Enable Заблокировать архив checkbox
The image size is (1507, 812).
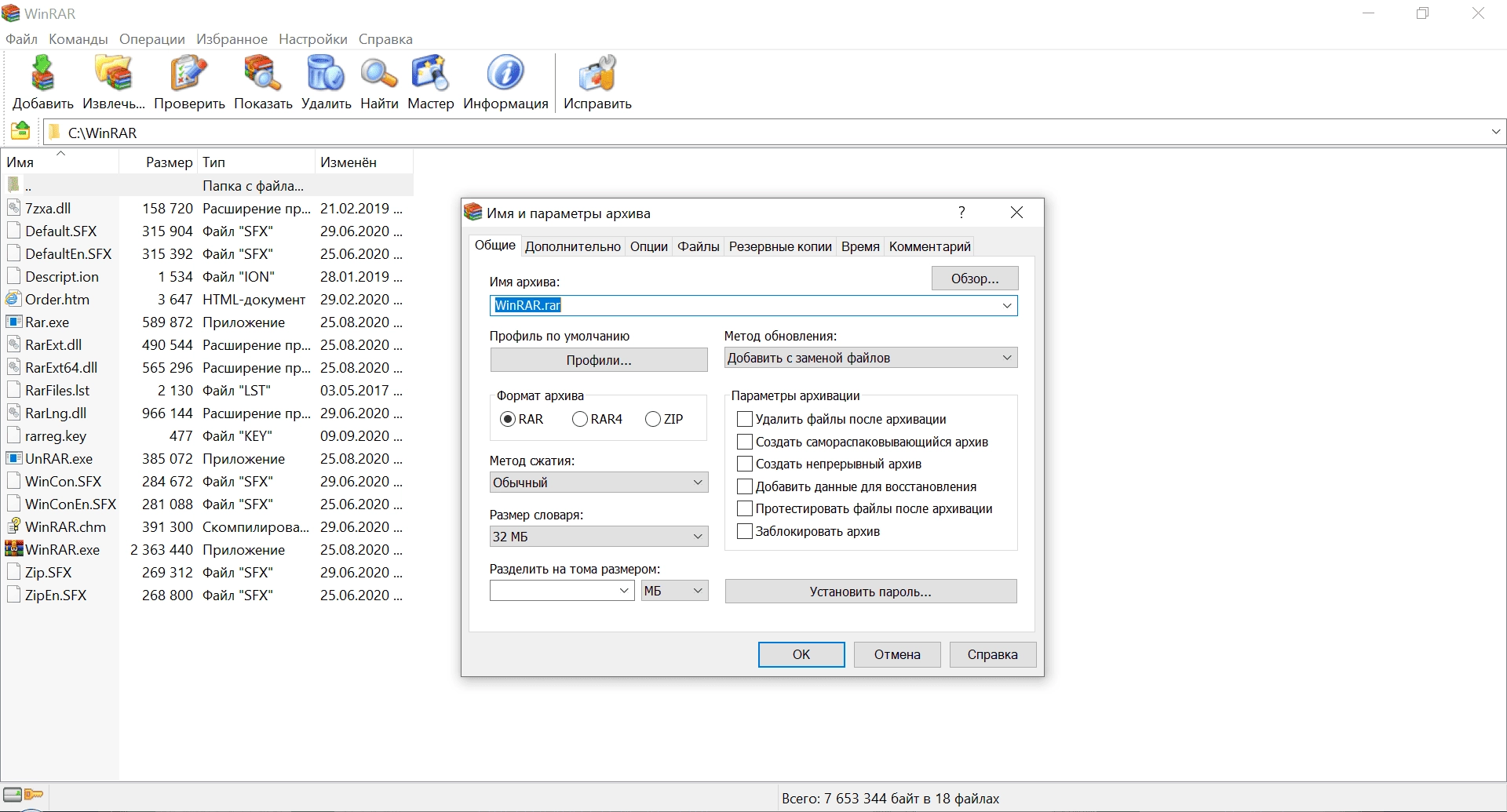click(745, 531)
